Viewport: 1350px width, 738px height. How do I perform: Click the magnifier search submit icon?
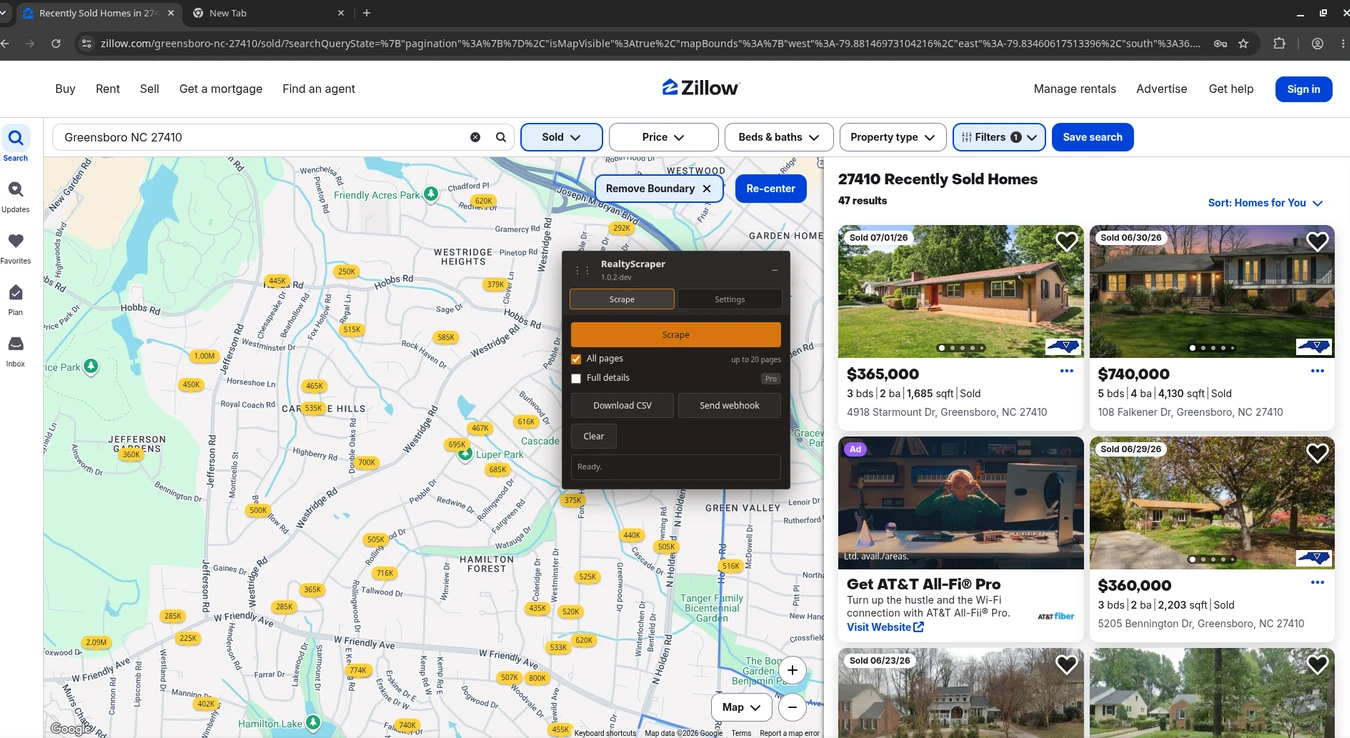pyautogui.click(x=501, y=137)
